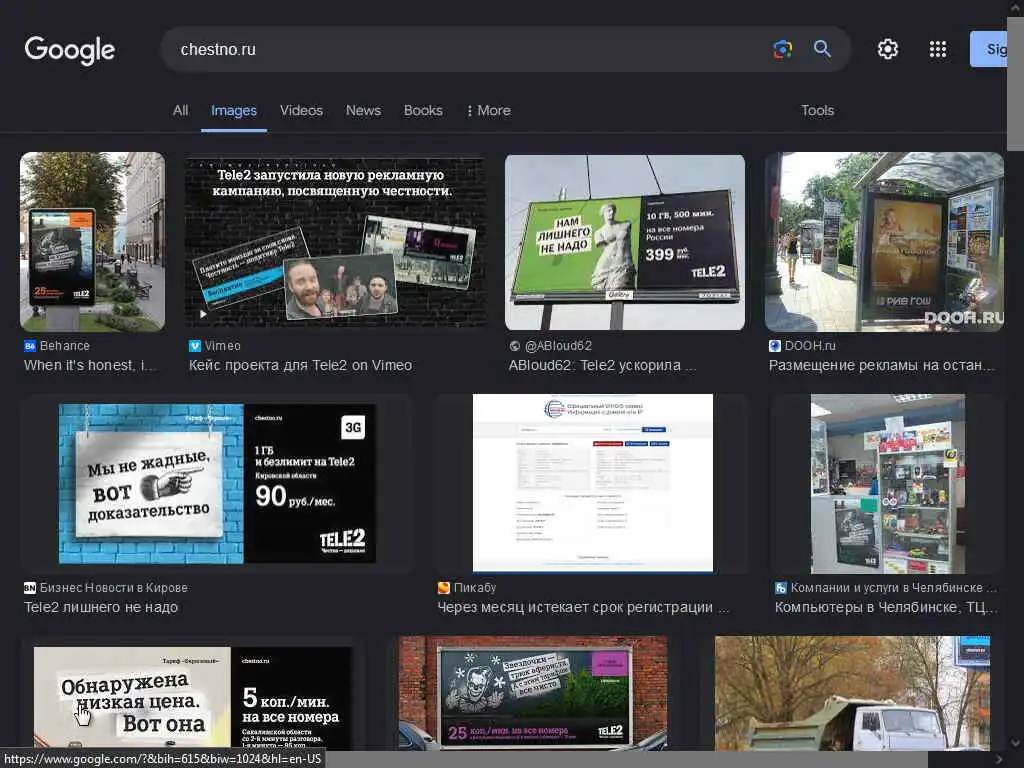Click the DOOH.ru source name
Image resolution: width=1024 pixels, height=768 pixels.
[810, 346]
